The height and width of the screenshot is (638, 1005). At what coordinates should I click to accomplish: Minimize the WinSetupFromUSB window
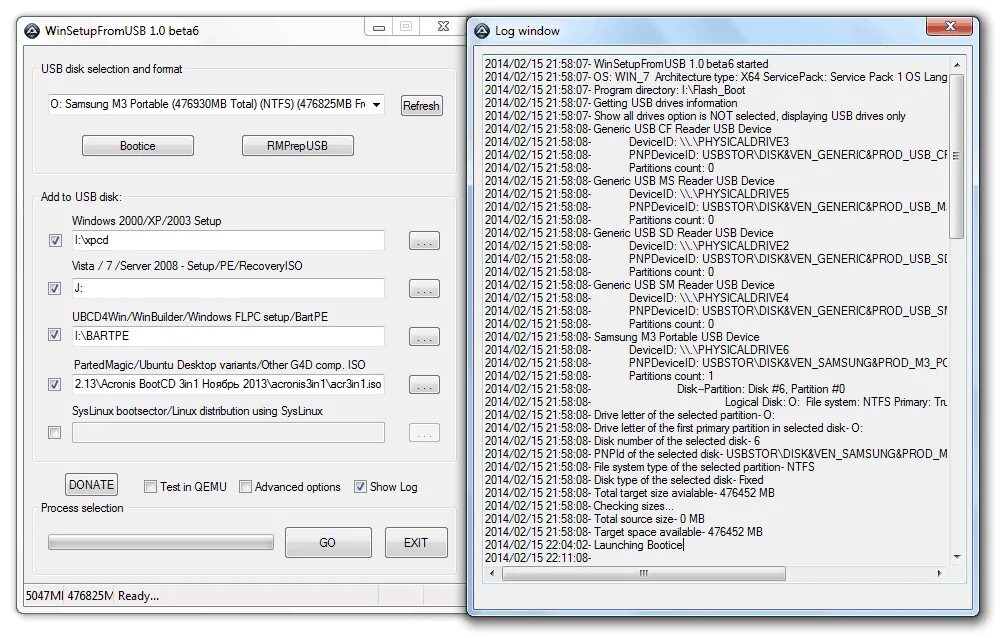coord(379,27)
